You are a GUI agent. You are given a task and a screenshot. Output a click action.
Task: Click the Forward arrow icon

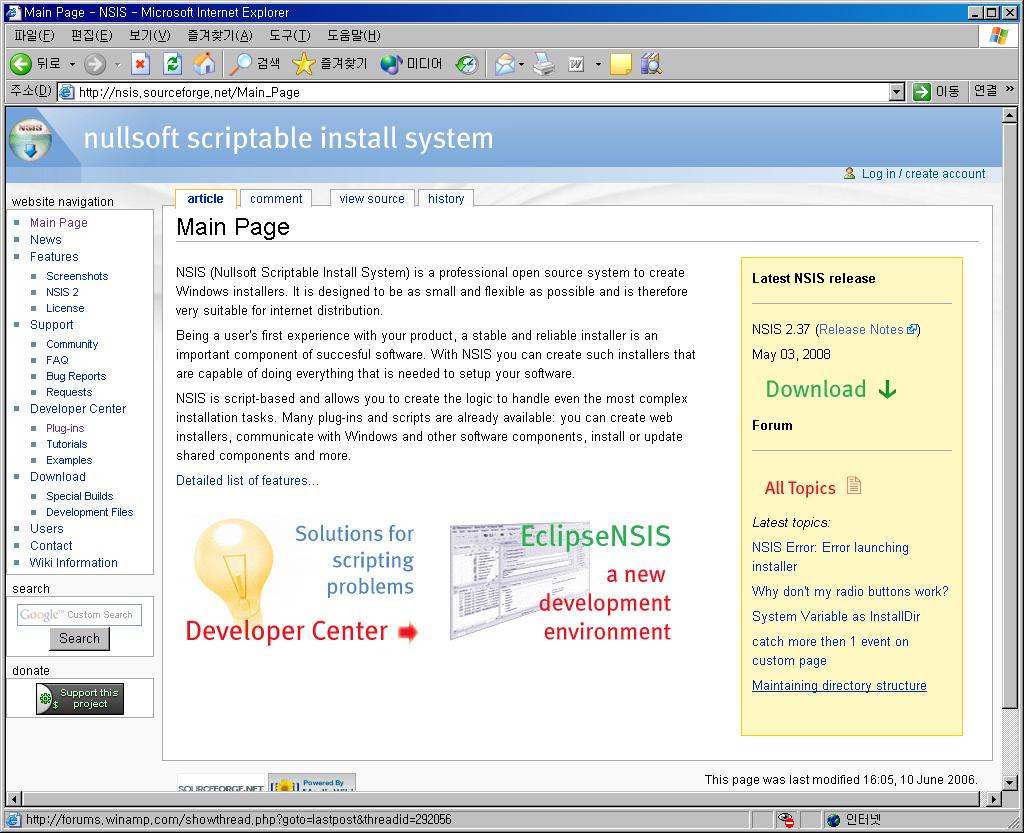pos(95,63)
